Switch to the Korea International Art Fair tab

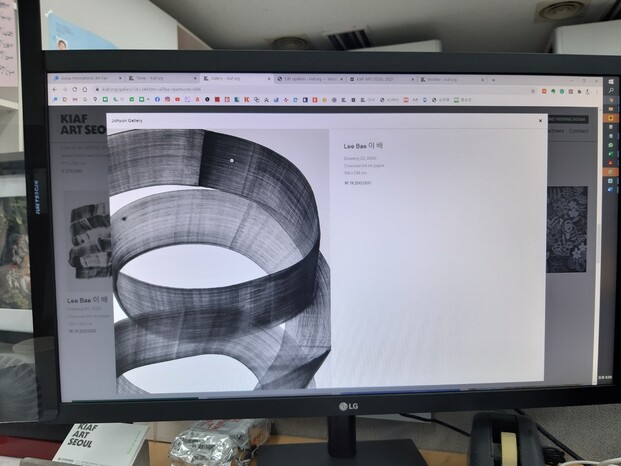[x=86, y=78]
